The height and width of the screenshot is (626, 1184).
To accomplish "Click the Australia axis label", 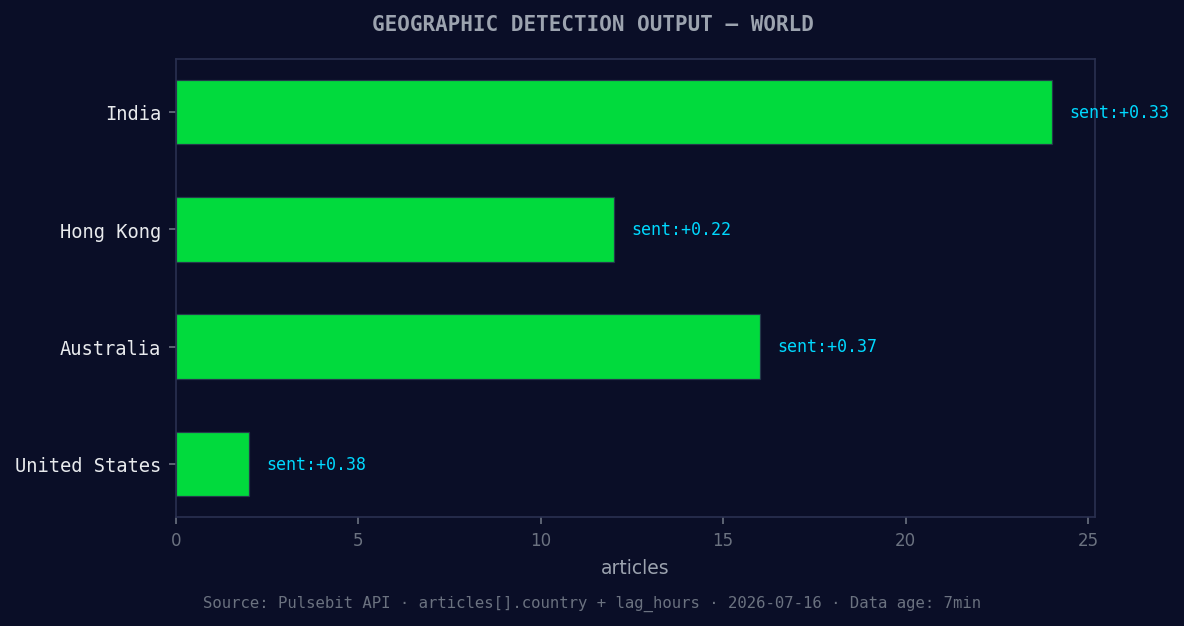I will tap(110, 348).
